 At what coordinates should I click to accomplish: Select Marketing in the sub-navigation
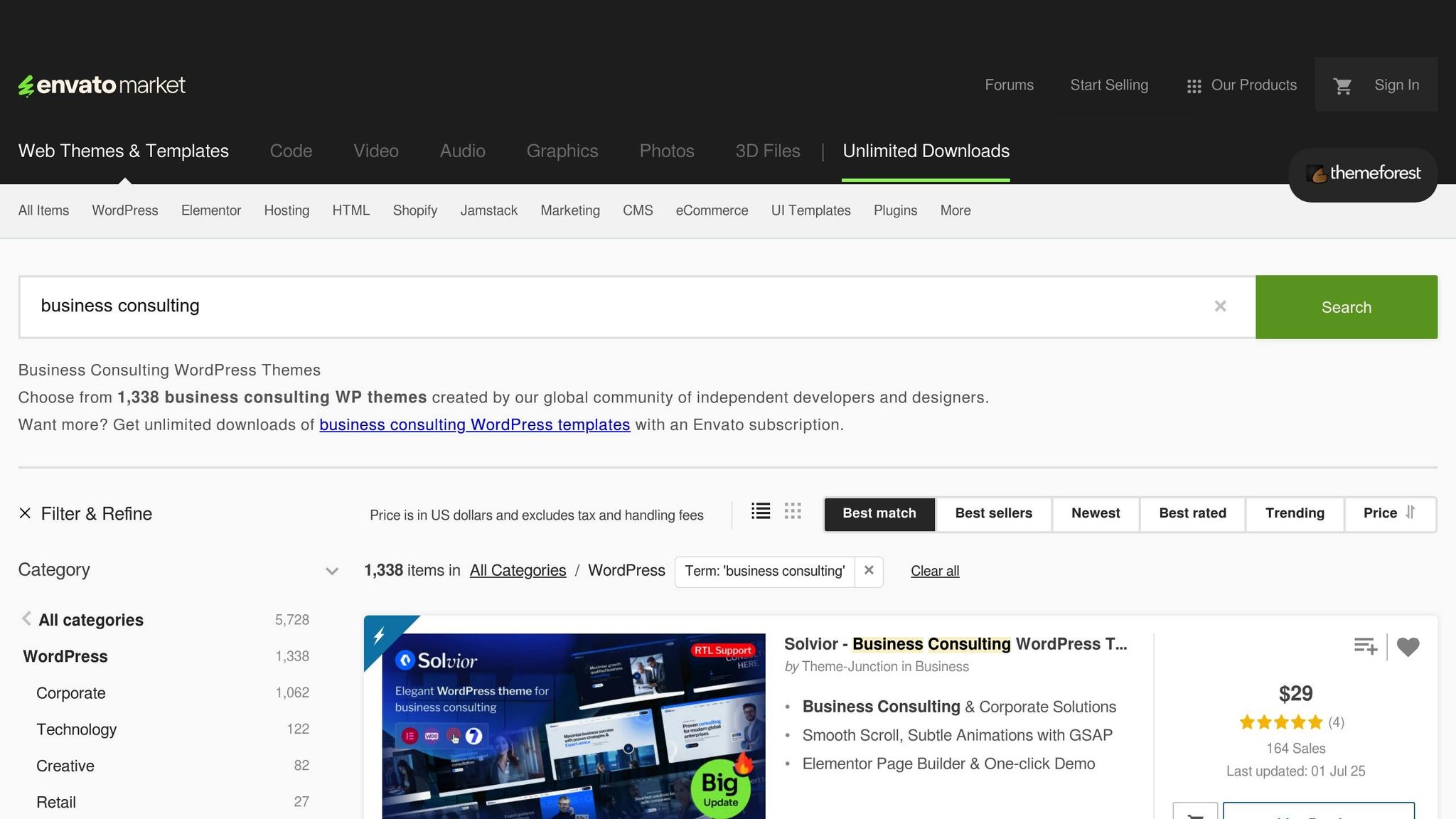570,210
